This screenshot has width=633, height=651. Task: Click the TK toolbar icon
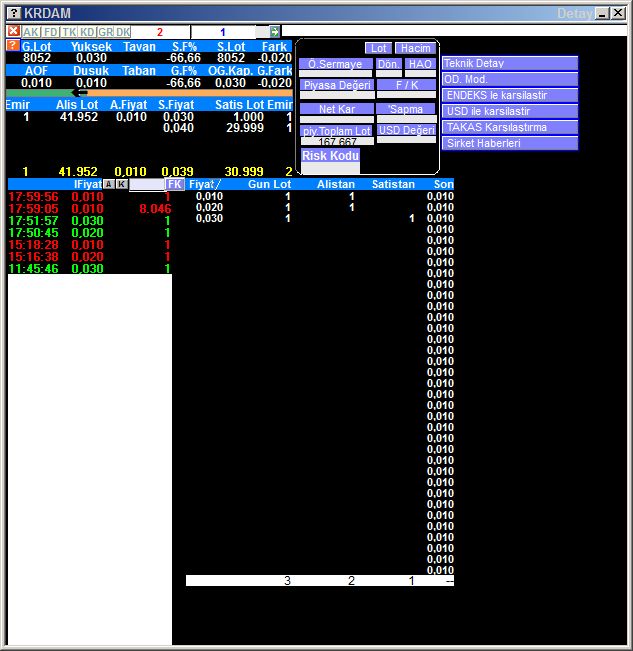tap(69, 32)
